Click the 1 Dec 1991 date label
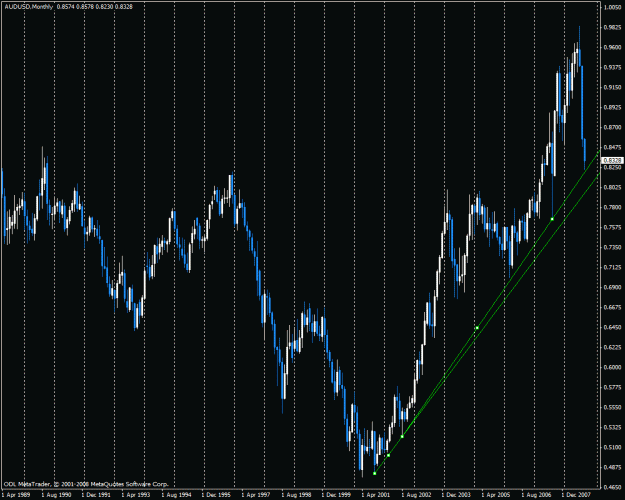Screen dimensions: 625x500 point(96,495)
